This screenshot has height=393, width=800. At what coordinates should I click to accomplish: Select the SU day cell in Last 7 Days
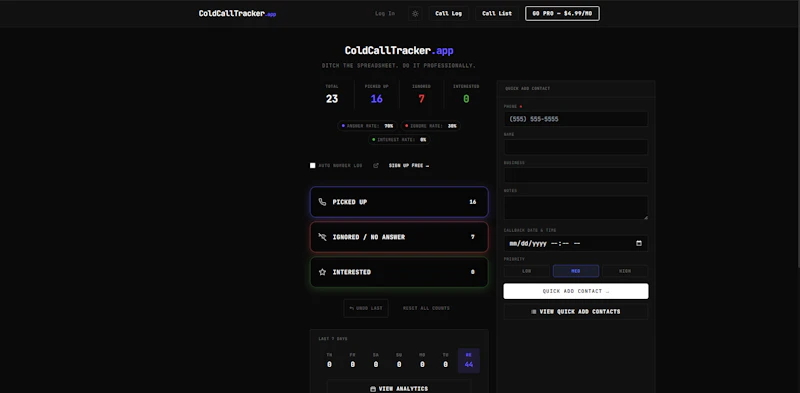pos(399,360)
